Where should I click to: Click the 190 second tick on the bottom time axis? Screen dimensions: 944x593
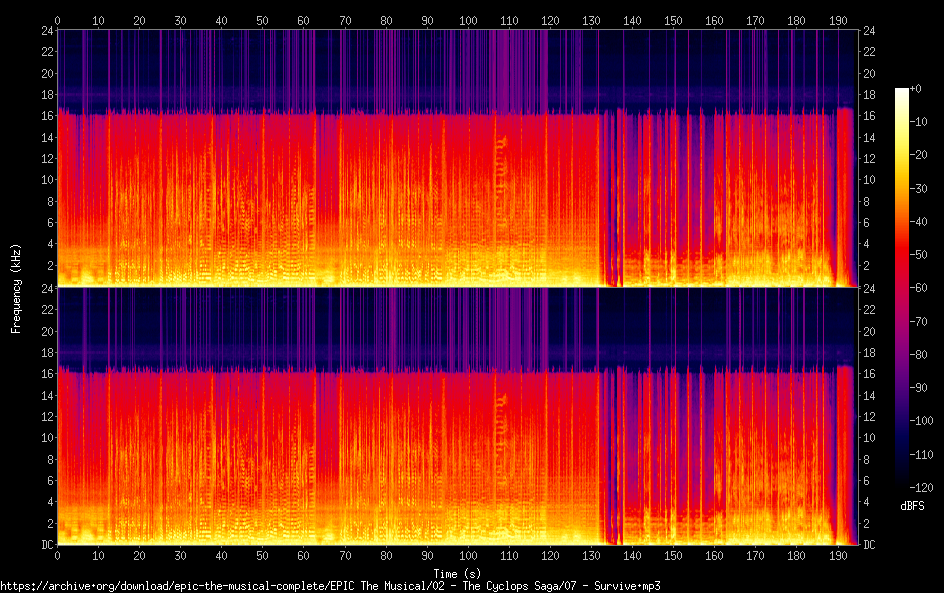pyautogui.click(x=837, y=555)
